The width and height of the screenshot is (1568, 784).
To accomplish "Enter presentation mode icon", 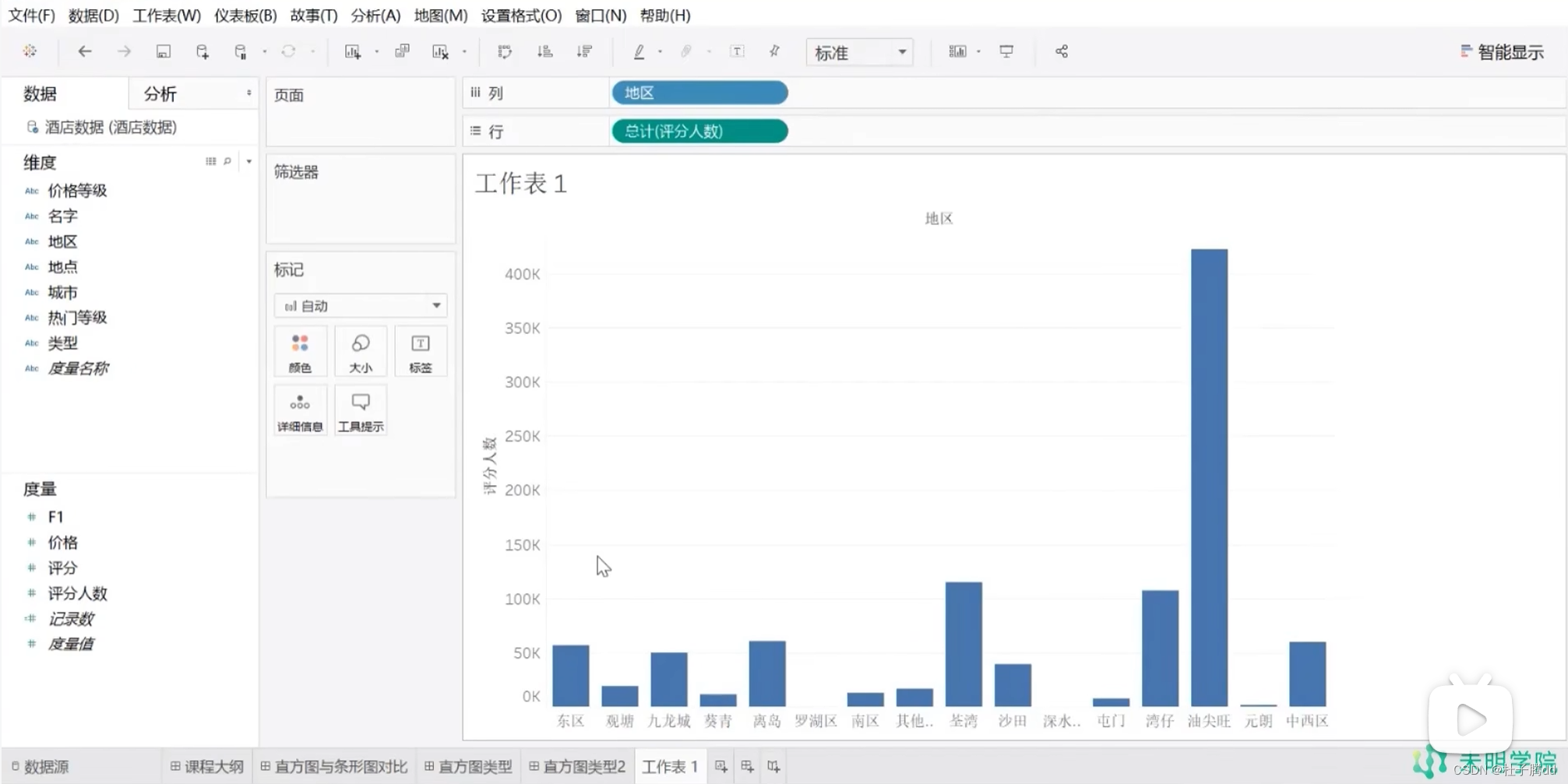I will (x=1006, y=51).
